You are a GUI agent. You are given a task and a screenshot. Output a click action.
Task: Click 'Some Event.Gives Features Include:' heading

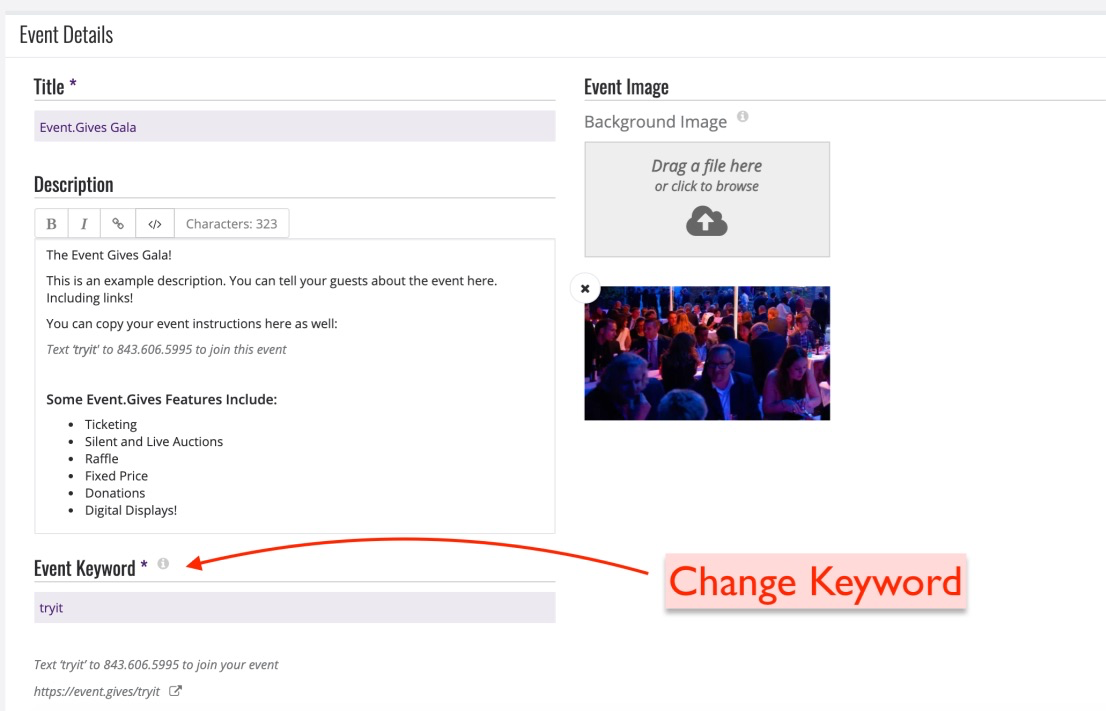[x=162, y=399]
